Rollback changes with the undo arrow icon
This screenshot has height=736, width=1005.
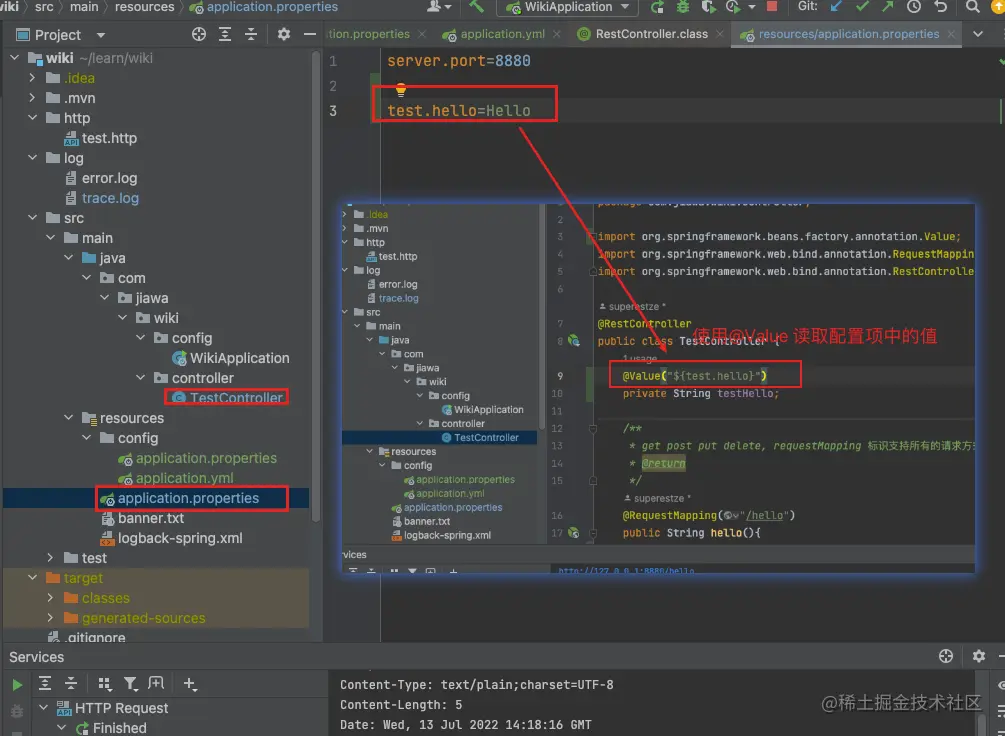tap(940, 7)
